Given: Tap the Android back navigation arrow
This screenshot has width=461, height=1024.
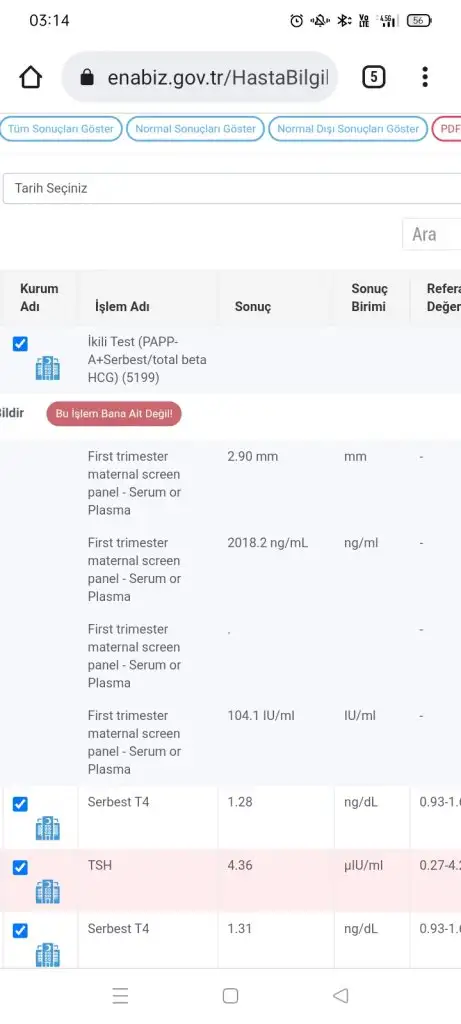Looking at the screenshot, I should [340, 995].
